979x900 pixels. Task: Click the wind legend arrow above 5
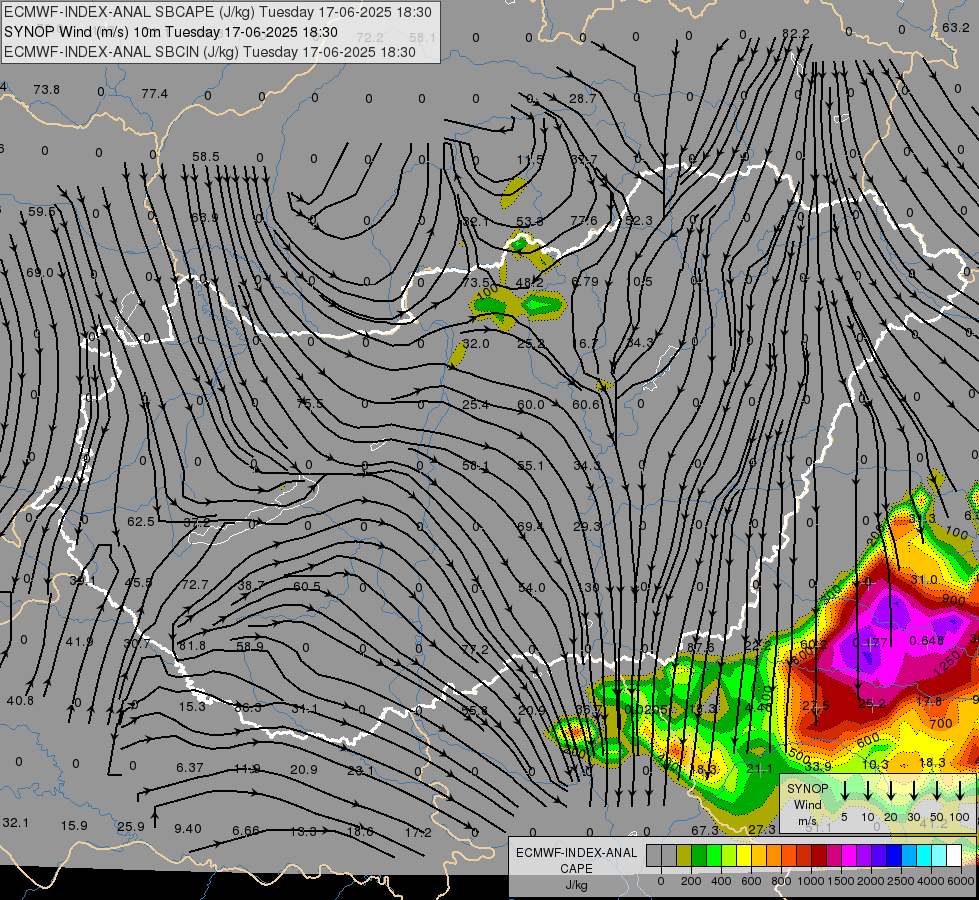coord(845,791)
